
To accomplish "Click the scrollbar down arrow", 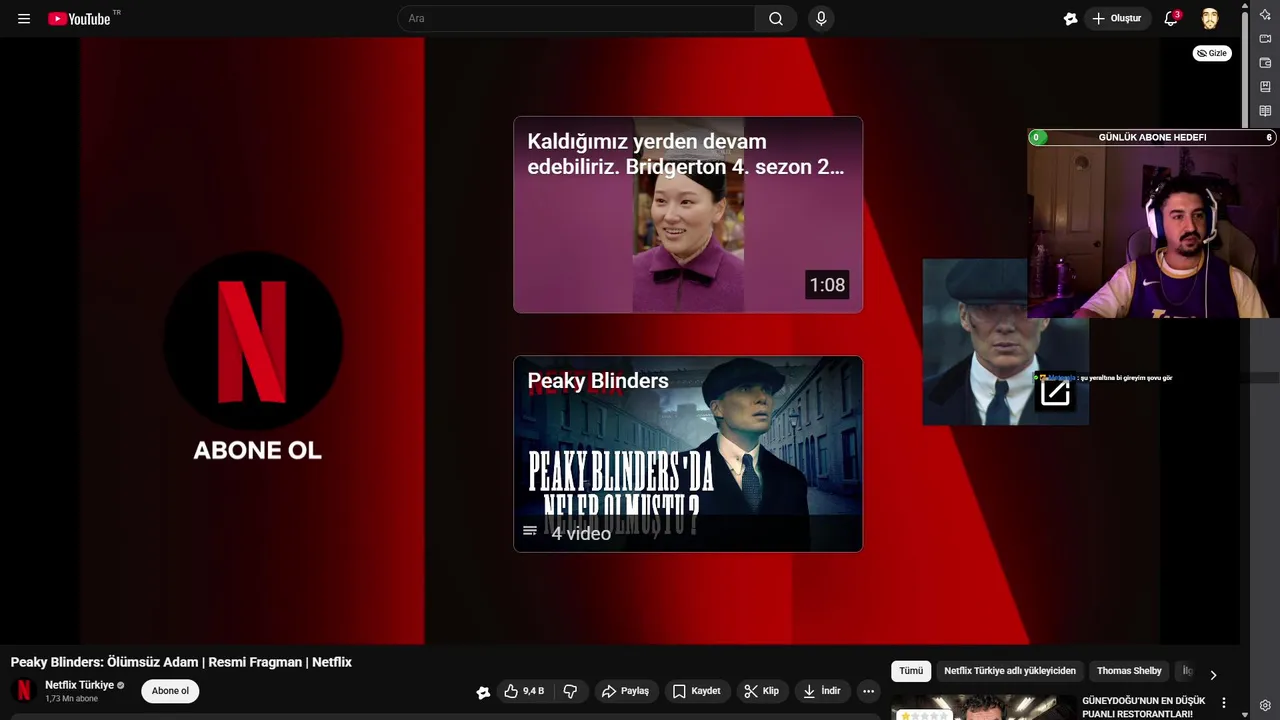I will point(1245,714).
